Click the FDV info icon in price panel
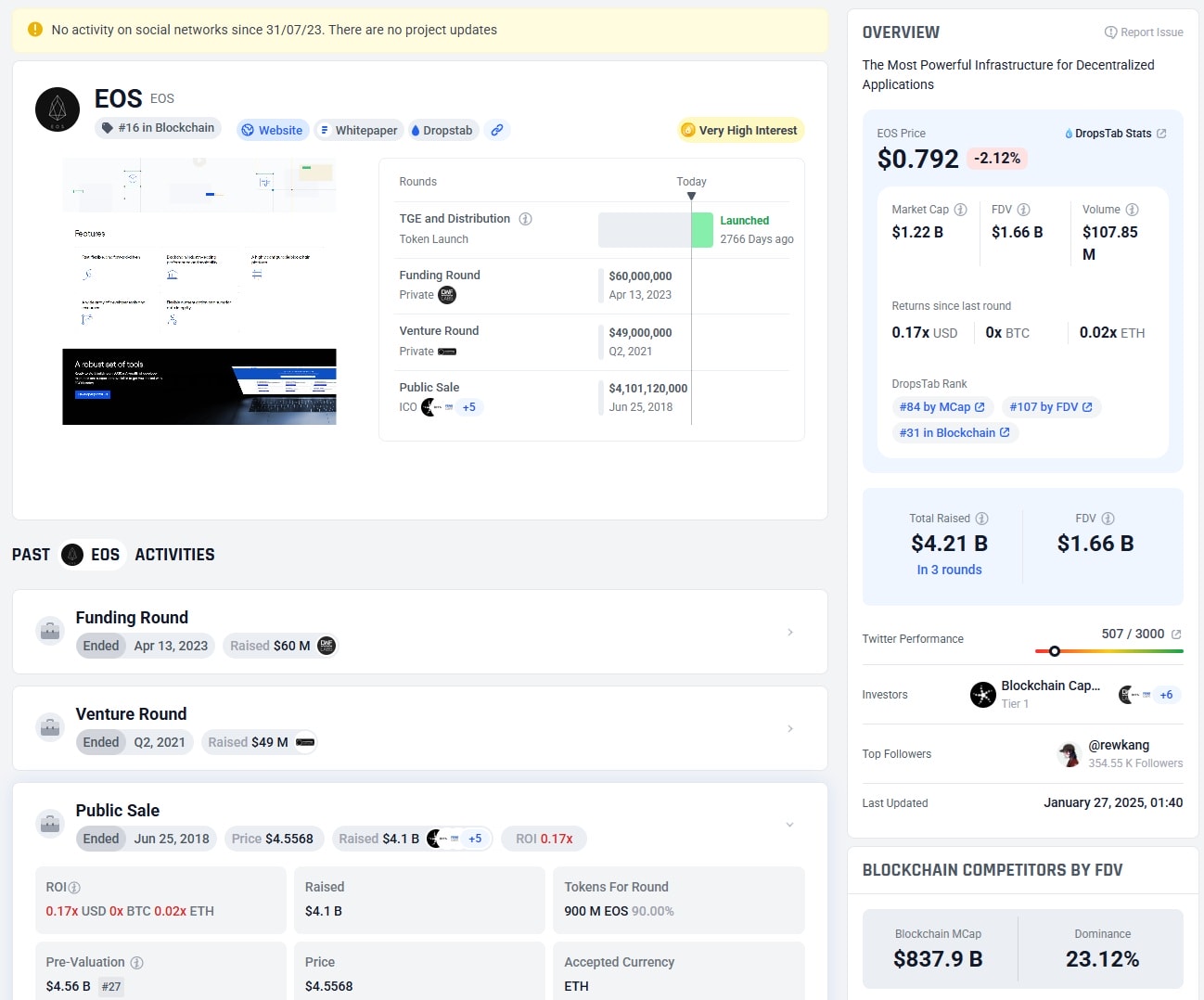This screenshot has height=1000, width=1204. [x=1023, y=210]
